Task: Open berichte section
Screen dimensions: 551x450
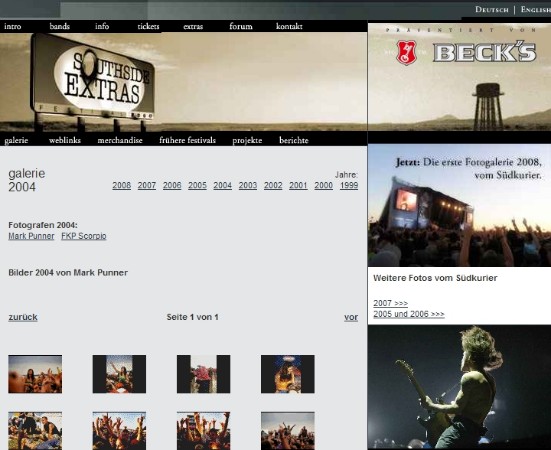Action: tap(294, 140)
